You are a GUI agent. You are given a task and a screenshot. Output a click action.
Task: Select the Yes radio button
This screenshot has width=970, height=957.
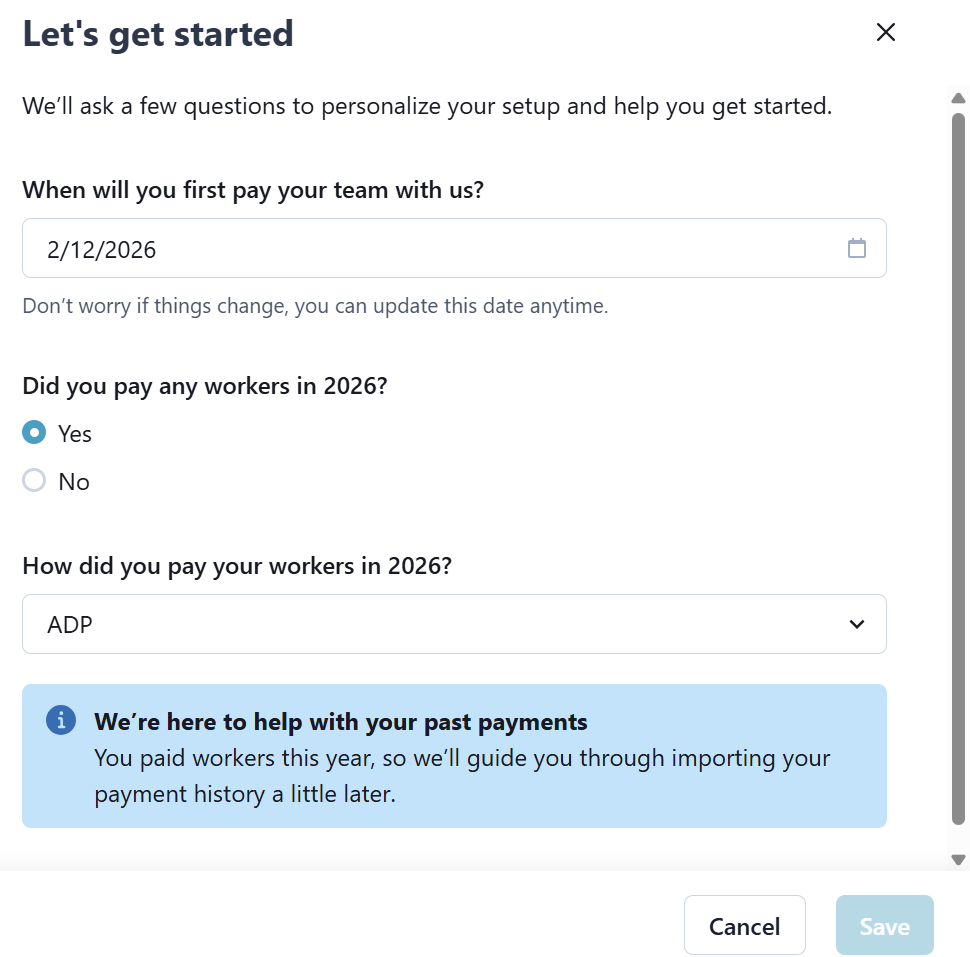[34, 433]
